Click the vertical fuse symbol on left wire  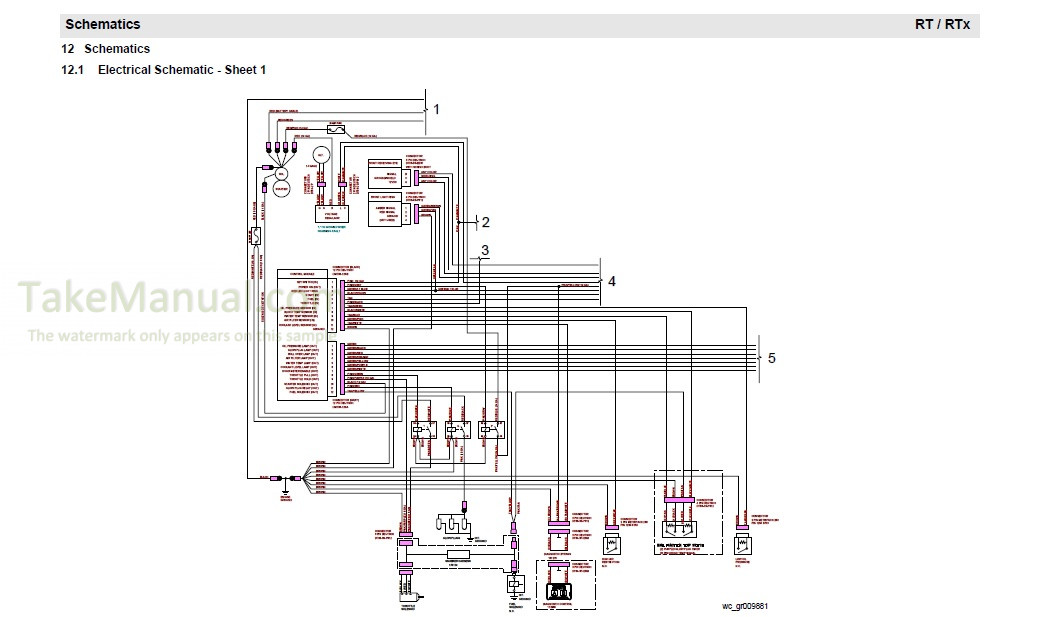pos(257,237)
